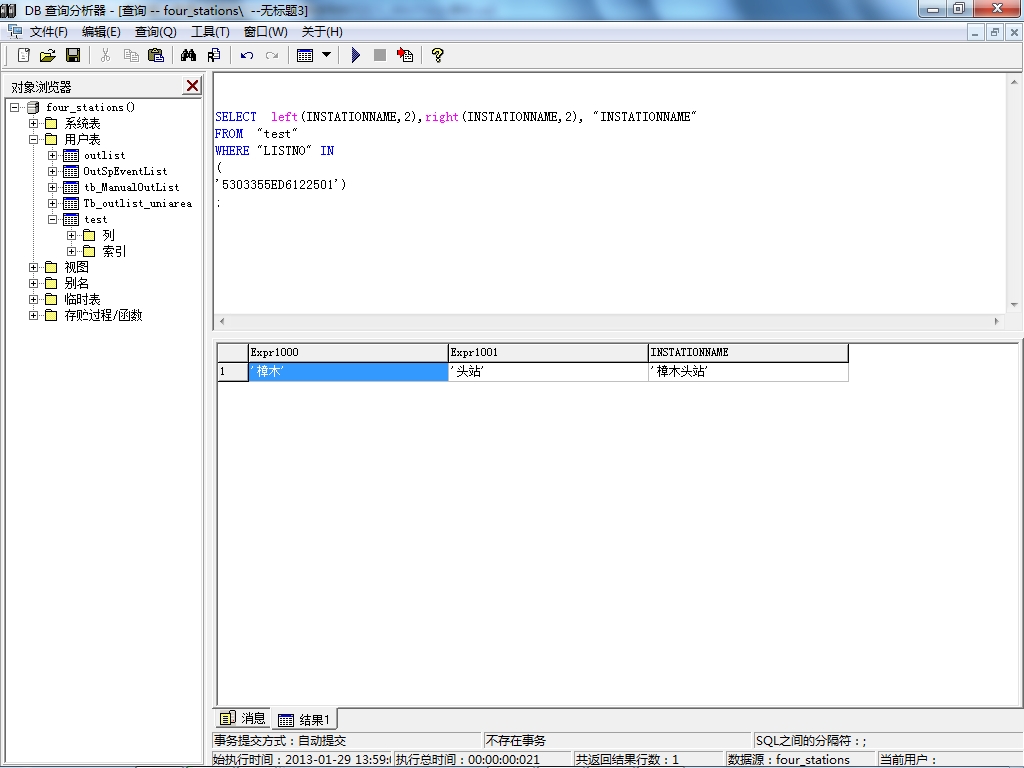Open Find with the binoculars icon

[x=188, y=55]
